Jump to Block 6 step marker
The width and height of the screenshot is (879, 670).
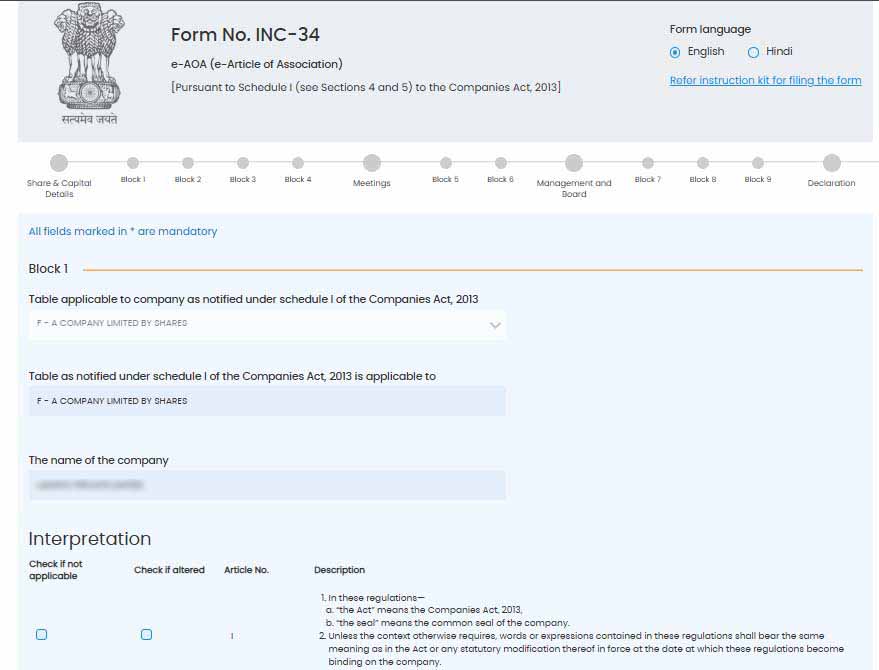[500, 163]
